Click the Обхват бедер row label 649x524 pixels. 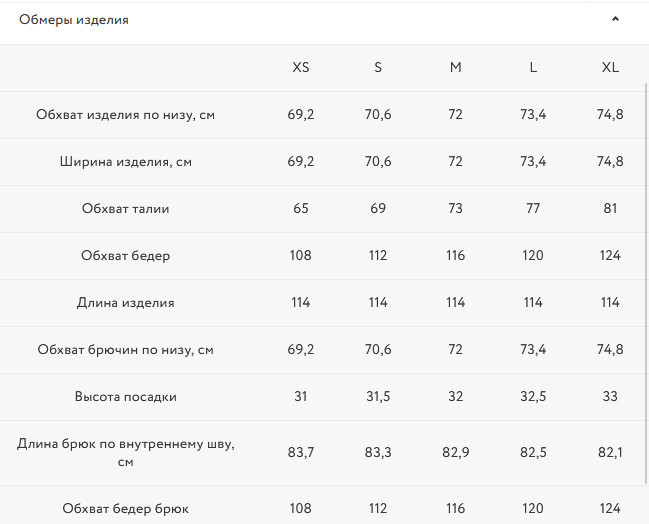[x=126, y=256]
